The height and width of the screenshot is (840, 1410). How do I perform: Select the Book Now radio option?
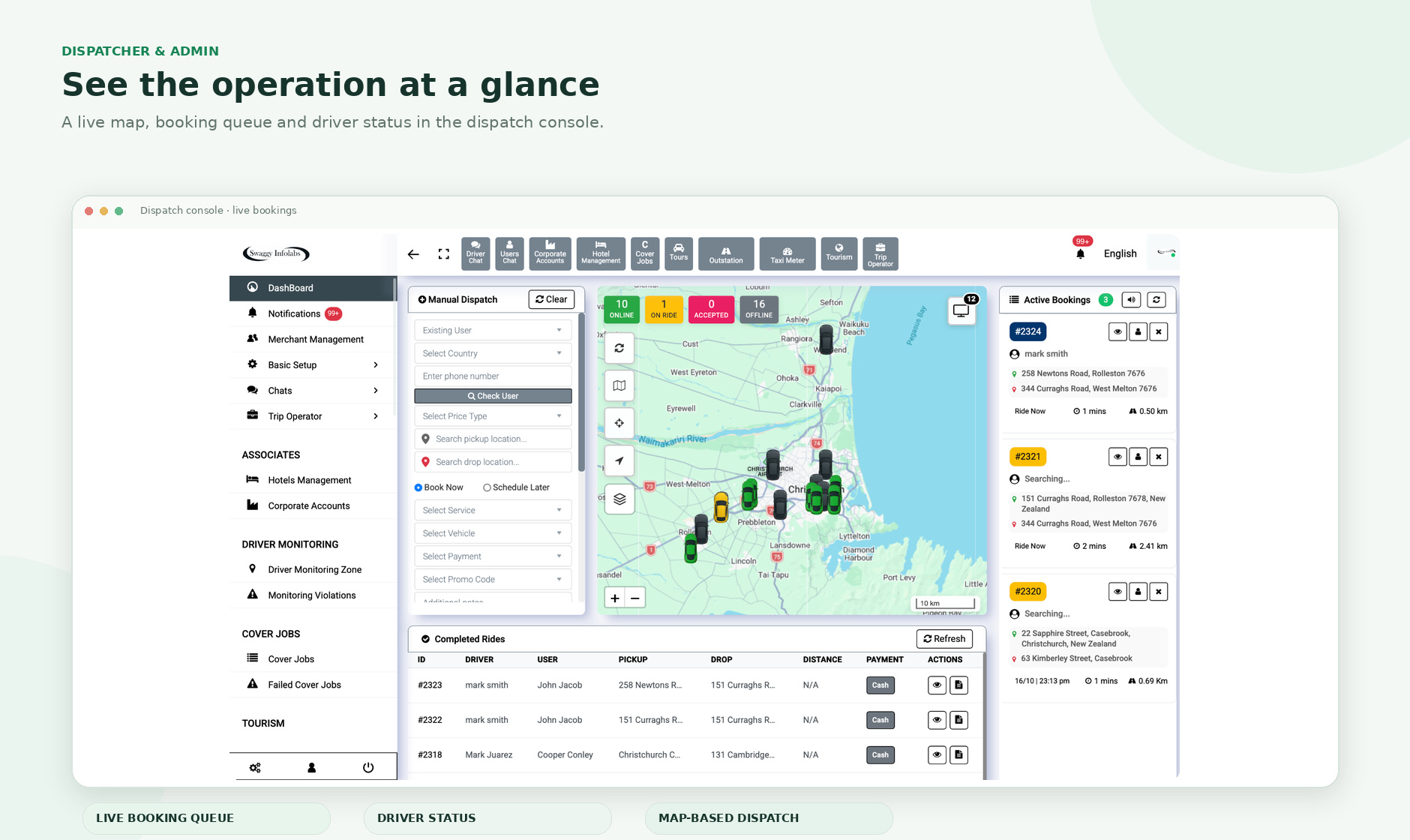pyautogui.click(x=418, y=487)
